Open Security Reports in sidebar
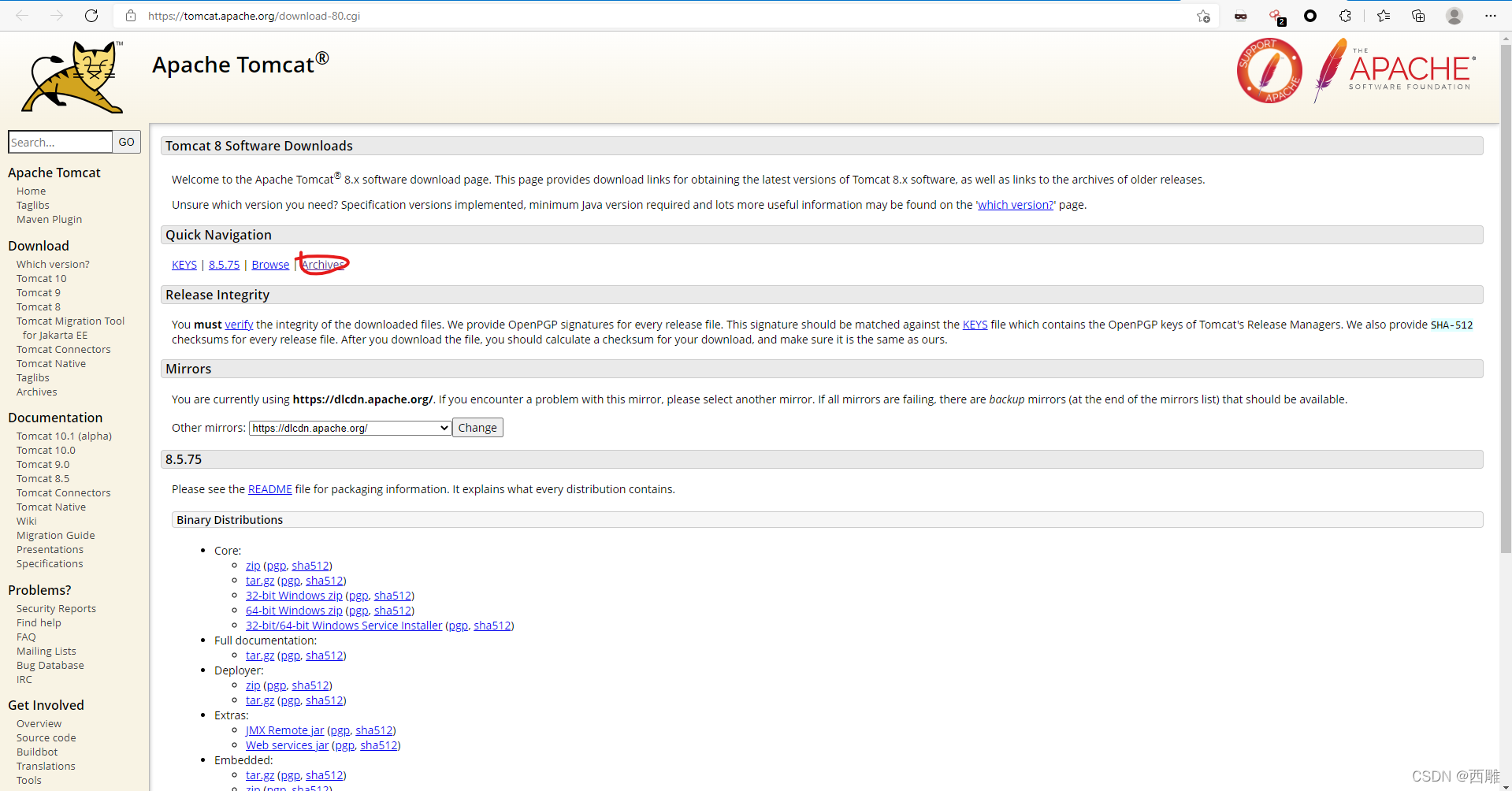This screenshot has height=791, width=1512. [x=57, y=609]
